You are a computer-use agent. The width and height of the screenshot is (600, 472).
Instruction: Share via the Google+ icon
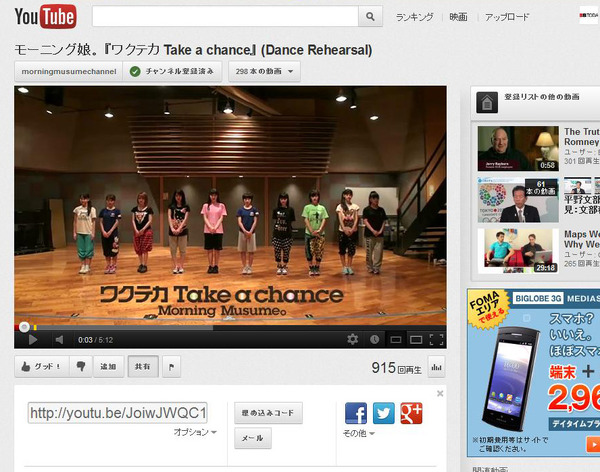(x=411, y=413)
